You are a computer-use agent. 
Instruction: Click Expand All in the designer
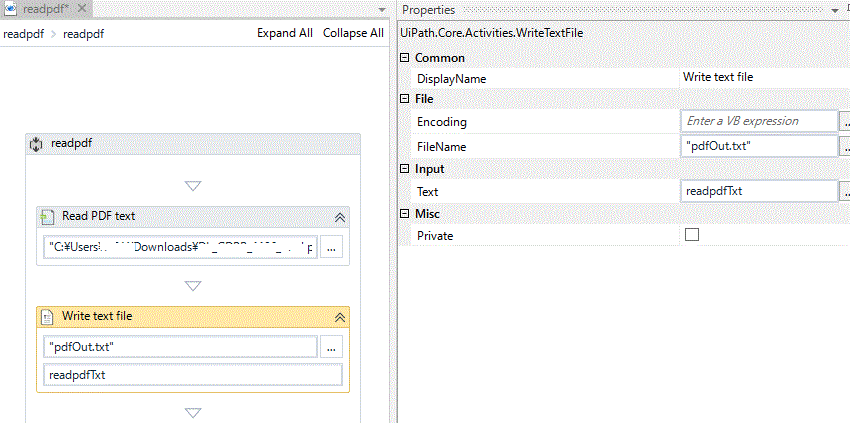point(285,33)
